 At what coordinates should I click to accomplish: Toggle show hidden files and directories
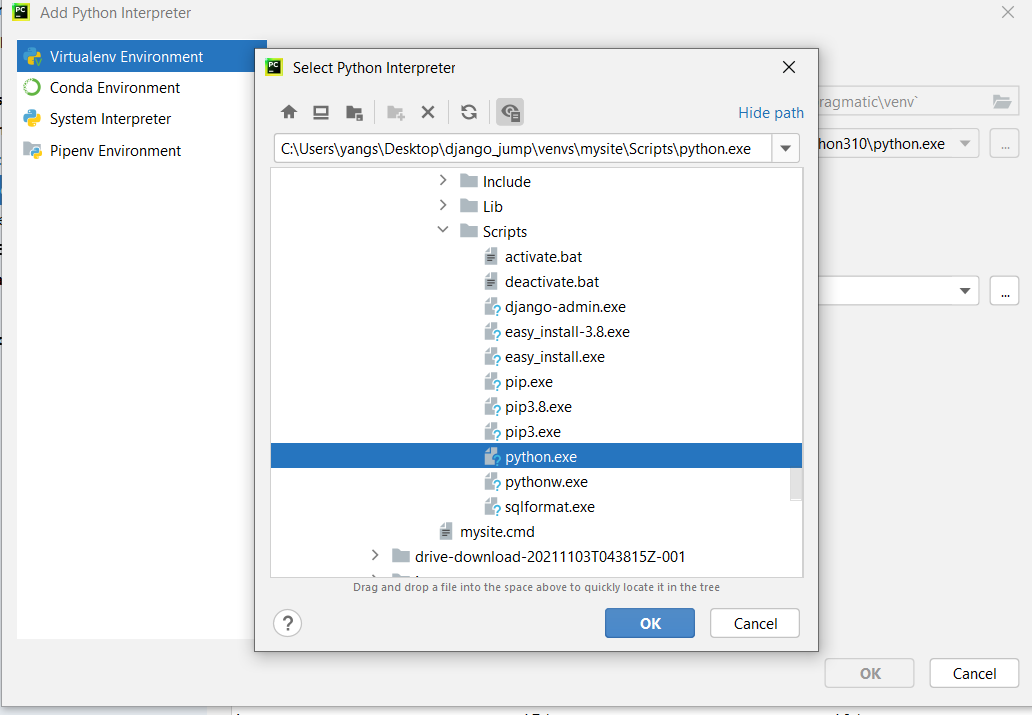[x=509, y=113]
